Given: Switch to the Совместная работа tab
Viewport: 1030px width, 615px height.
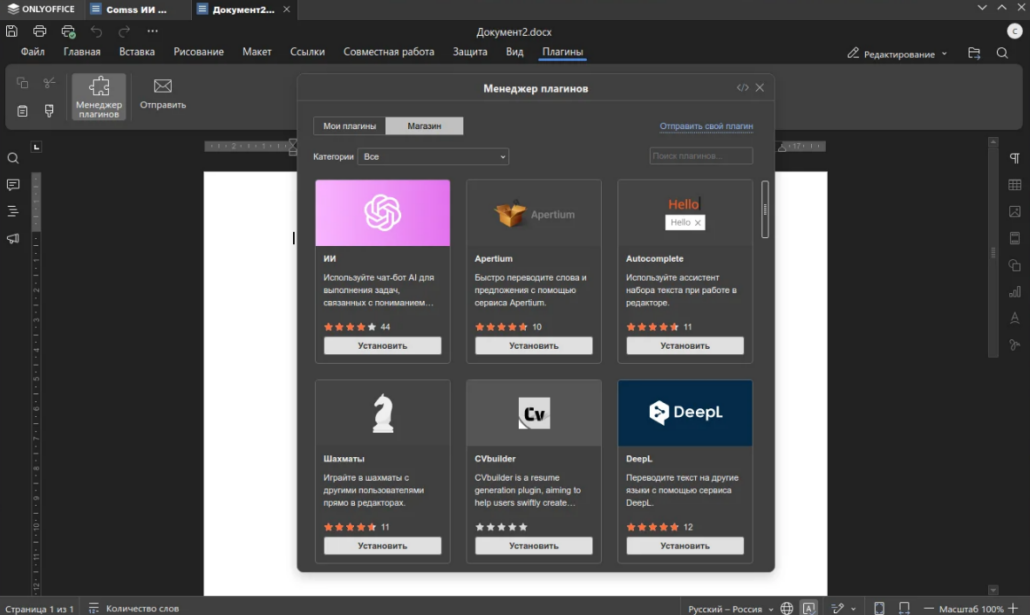Looking at the screenshot, I should coord(388,52).
